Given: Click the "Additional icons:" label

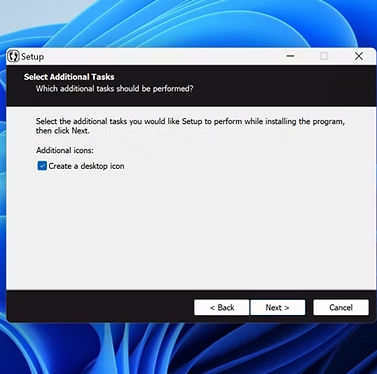Looking at the screenshot, I should (x=65, y=150).
